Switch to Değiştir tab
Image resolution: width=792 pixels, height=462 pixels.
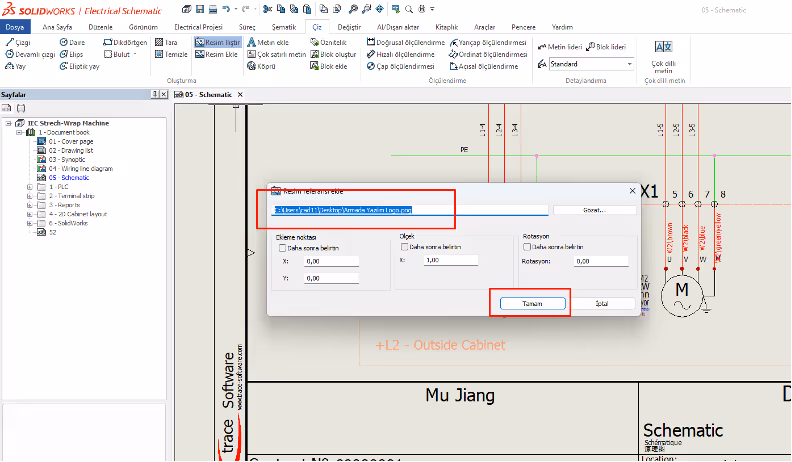click(x=349, y=27)
